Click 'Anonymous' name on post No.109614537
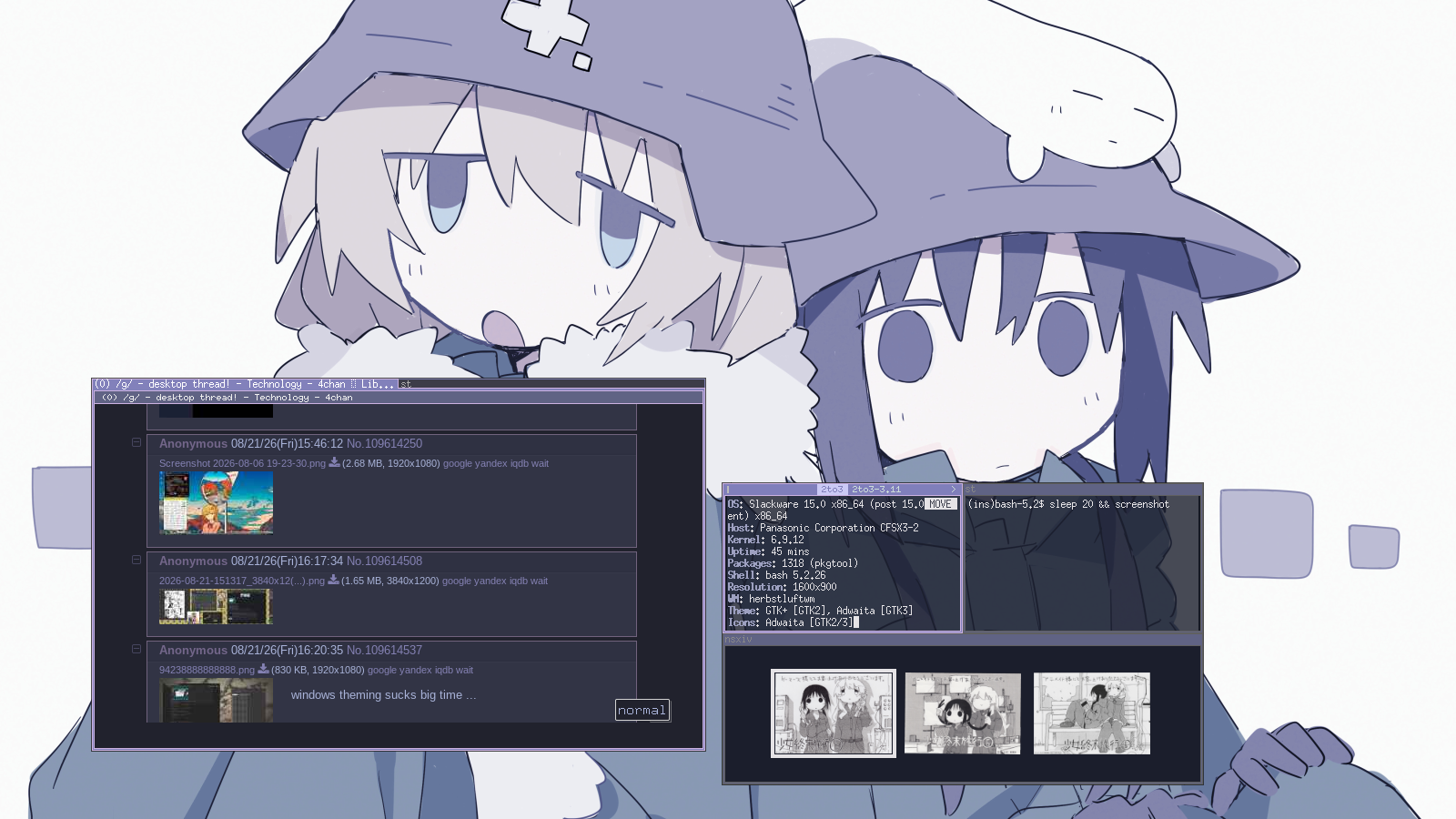This screenshot has height=819, width=1456. point(193,651)
